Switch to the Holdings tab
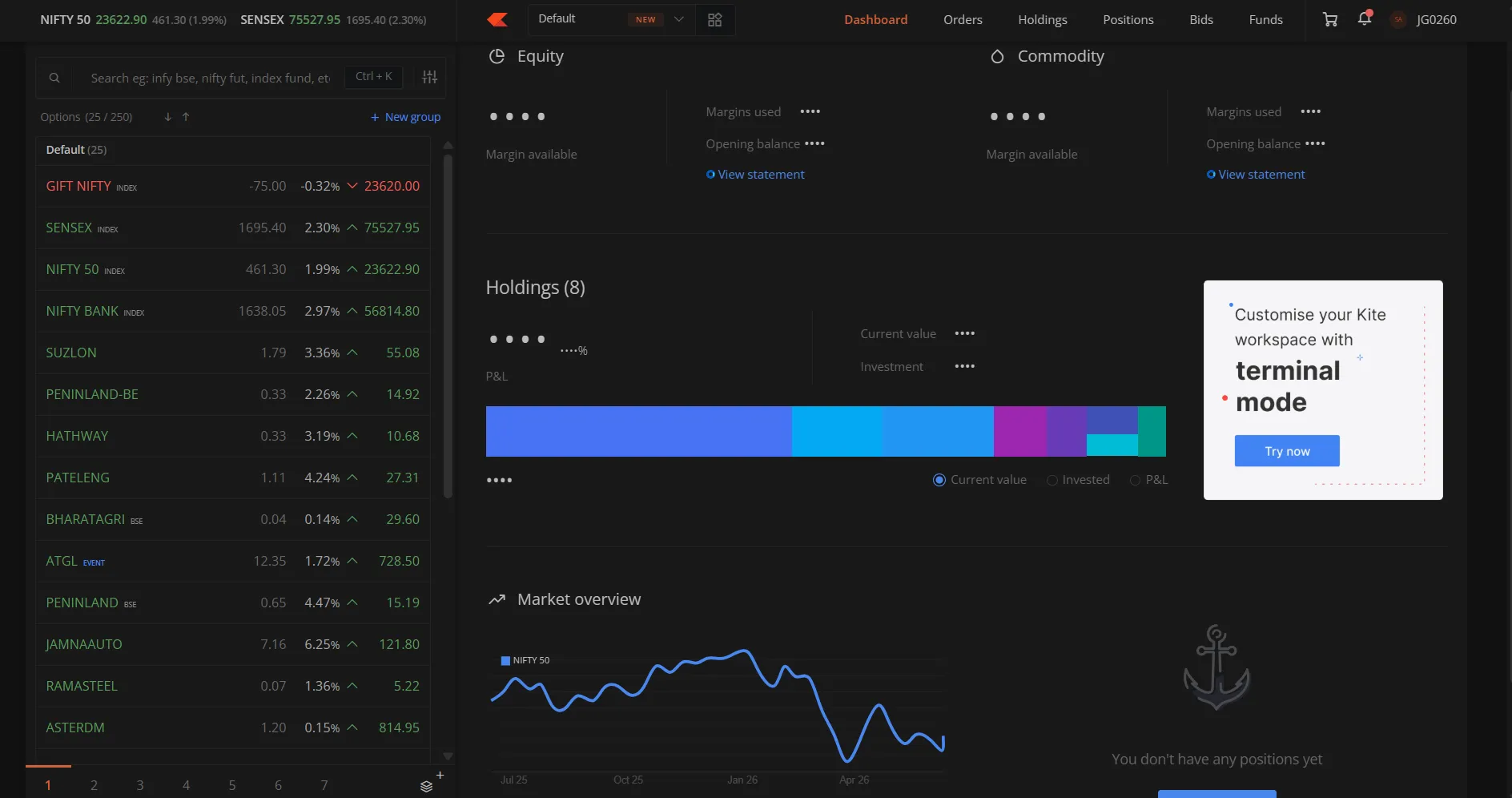This screenshot has width=1512, height=798. pos(1043,20)
